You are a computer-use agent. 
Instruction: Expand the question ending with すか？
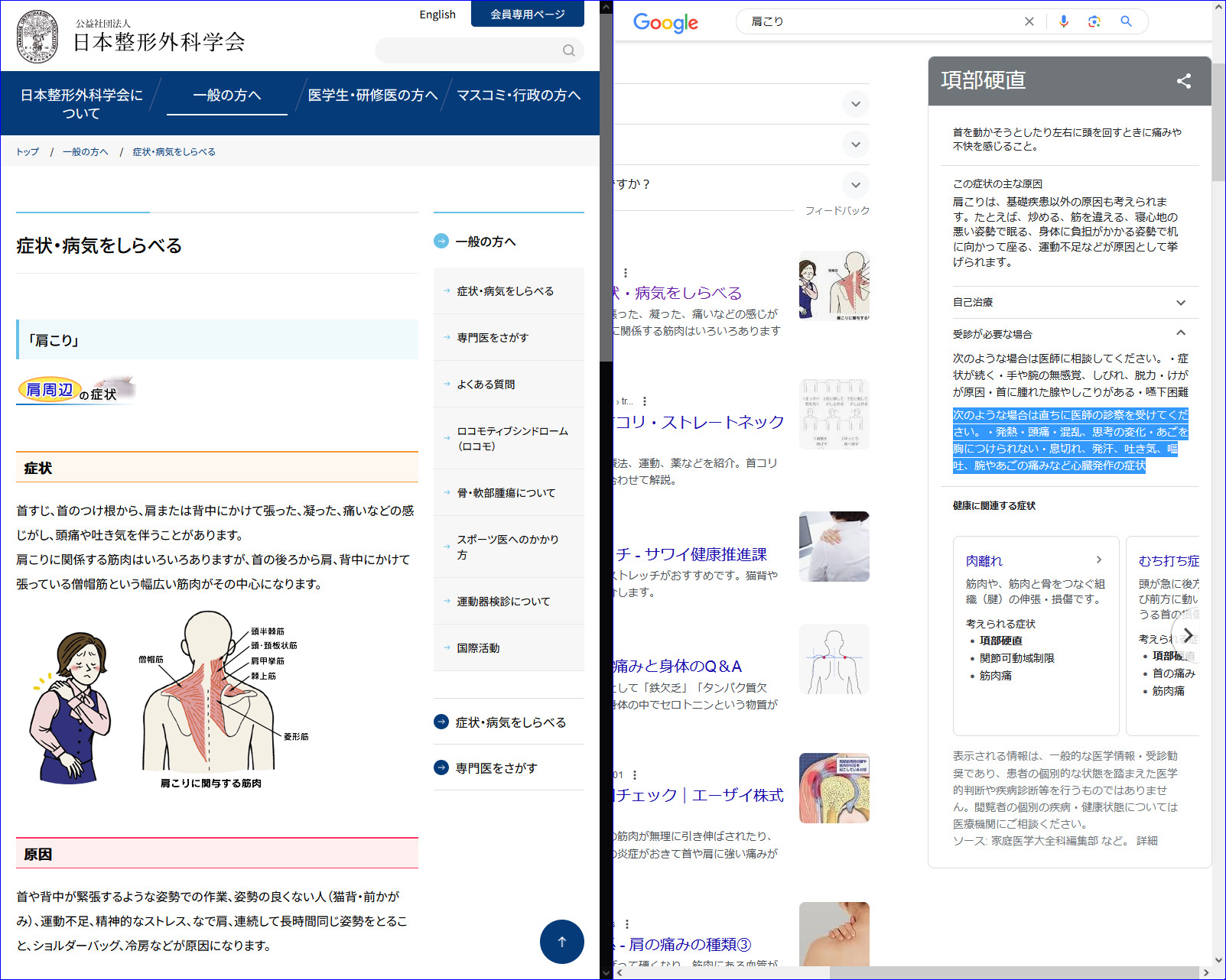855,184
